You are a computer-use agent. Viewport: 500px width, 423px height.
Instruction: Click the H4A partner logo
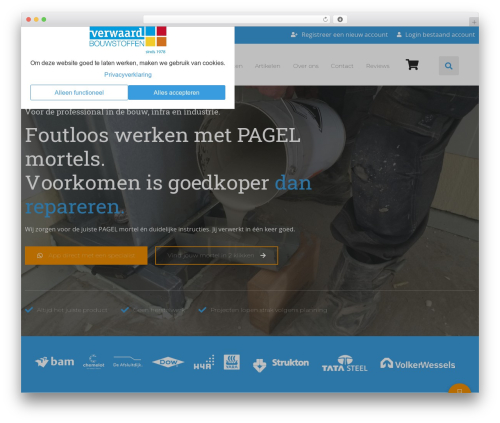pyautogui.click(x=204, y=362)
